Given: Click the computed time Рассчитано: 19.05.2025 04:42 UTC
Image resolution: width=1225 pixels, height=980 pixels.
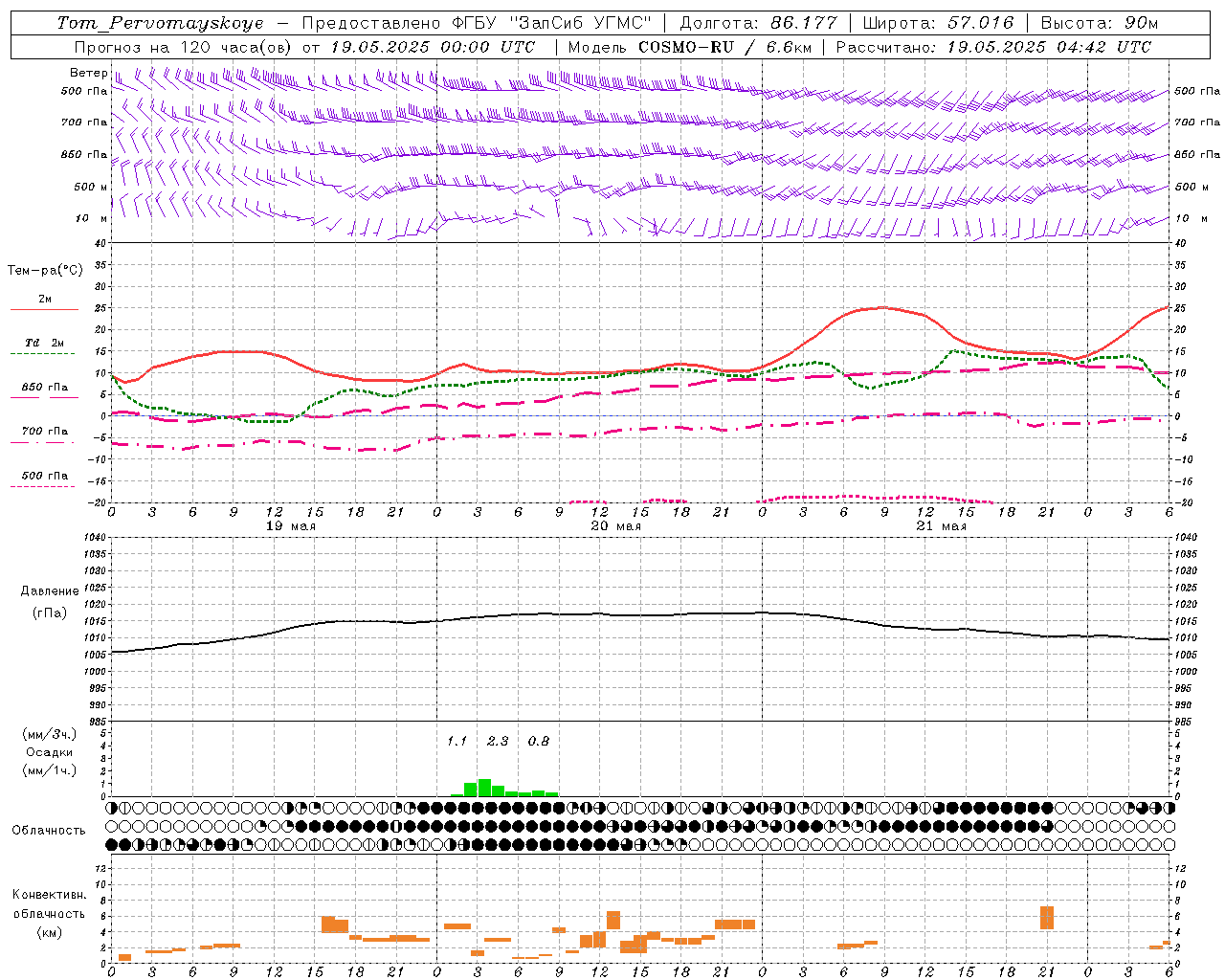Looking at the screenshot, I should [x=993, y=47].
